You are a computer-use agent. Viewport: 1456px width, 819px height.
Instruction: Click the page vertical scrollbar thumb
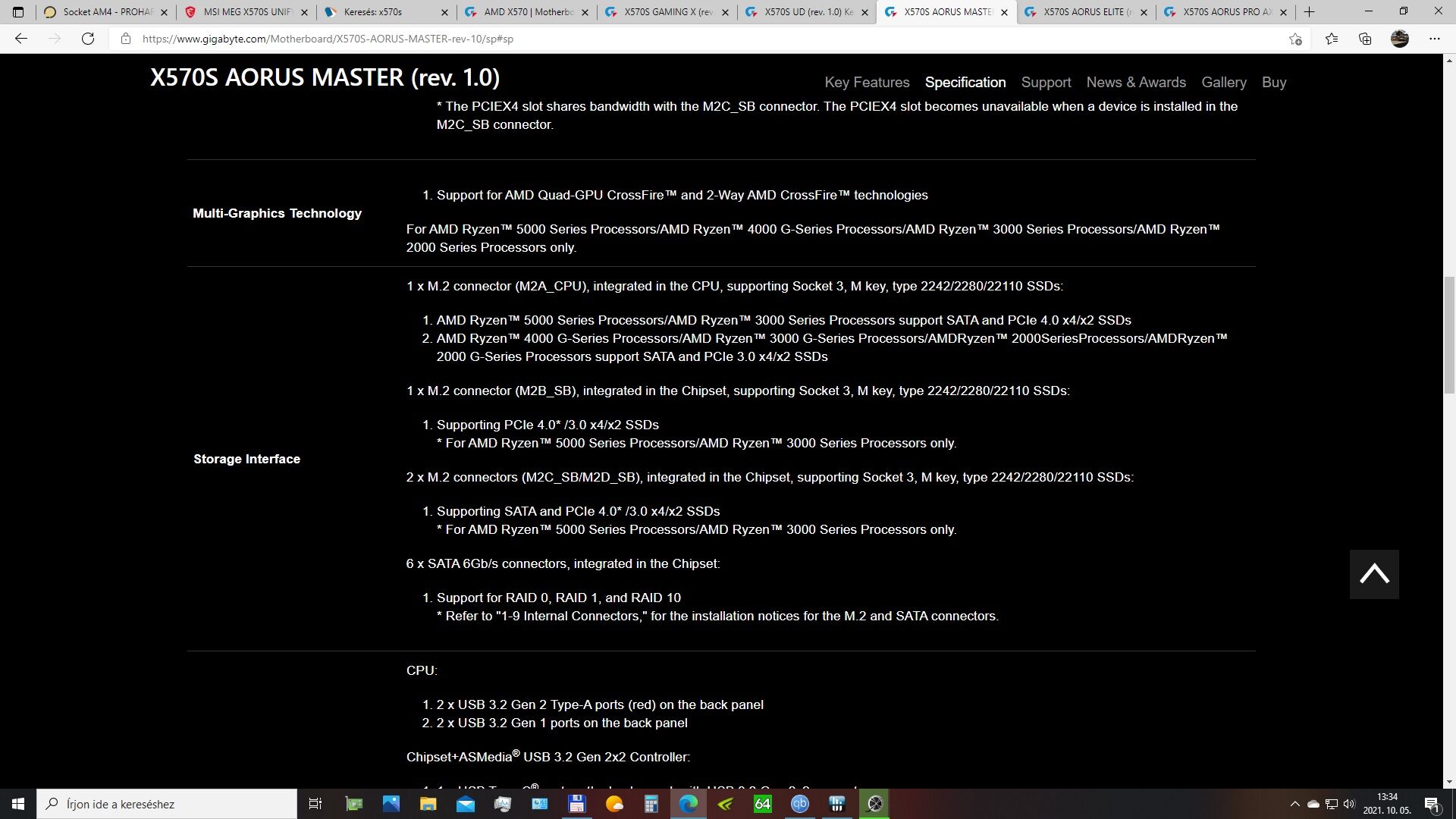point(1449,335)
